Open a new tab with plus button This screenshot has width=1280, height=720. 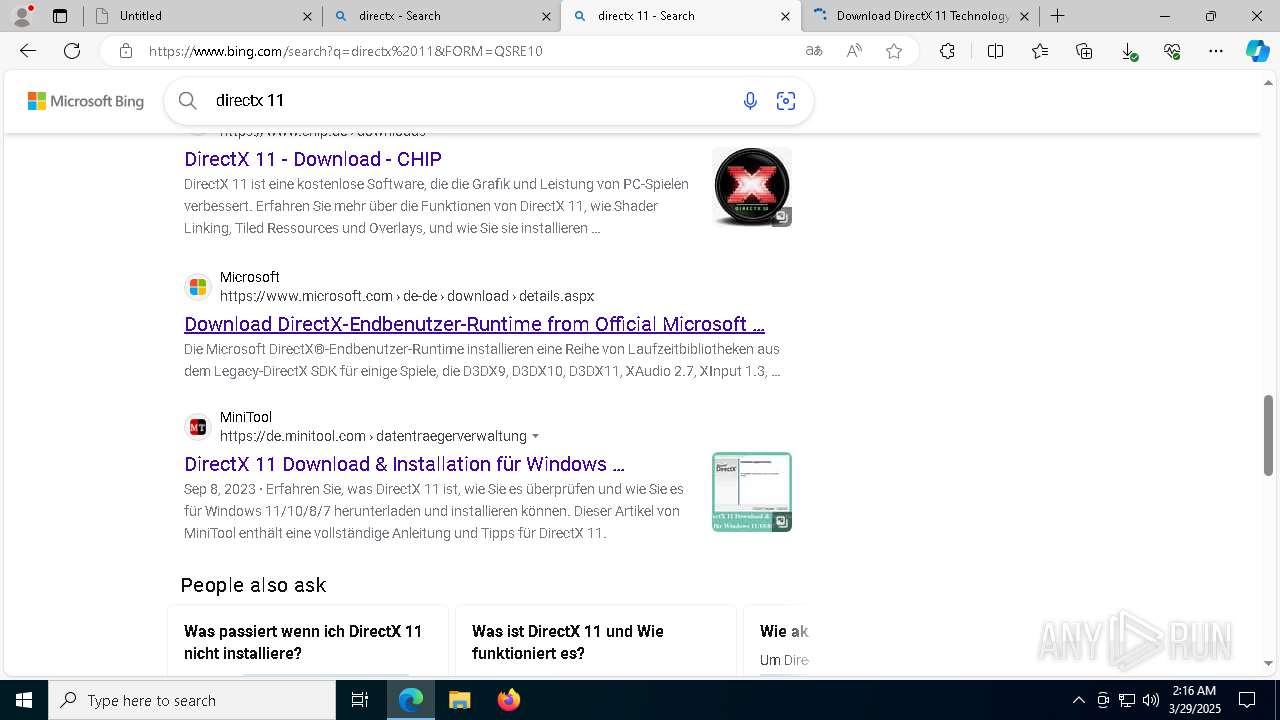click(1057, 16)
